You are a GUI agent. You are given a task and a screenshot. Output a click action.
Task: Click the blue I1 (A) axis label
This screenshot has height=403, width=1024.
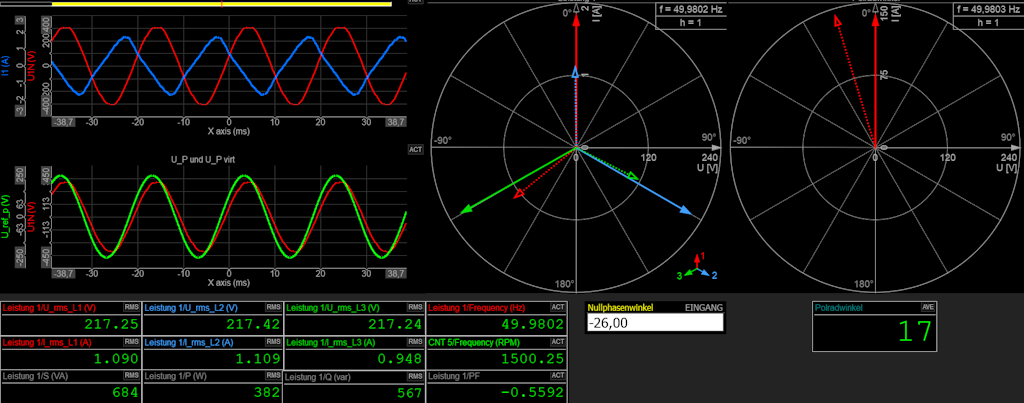point(5,65)
